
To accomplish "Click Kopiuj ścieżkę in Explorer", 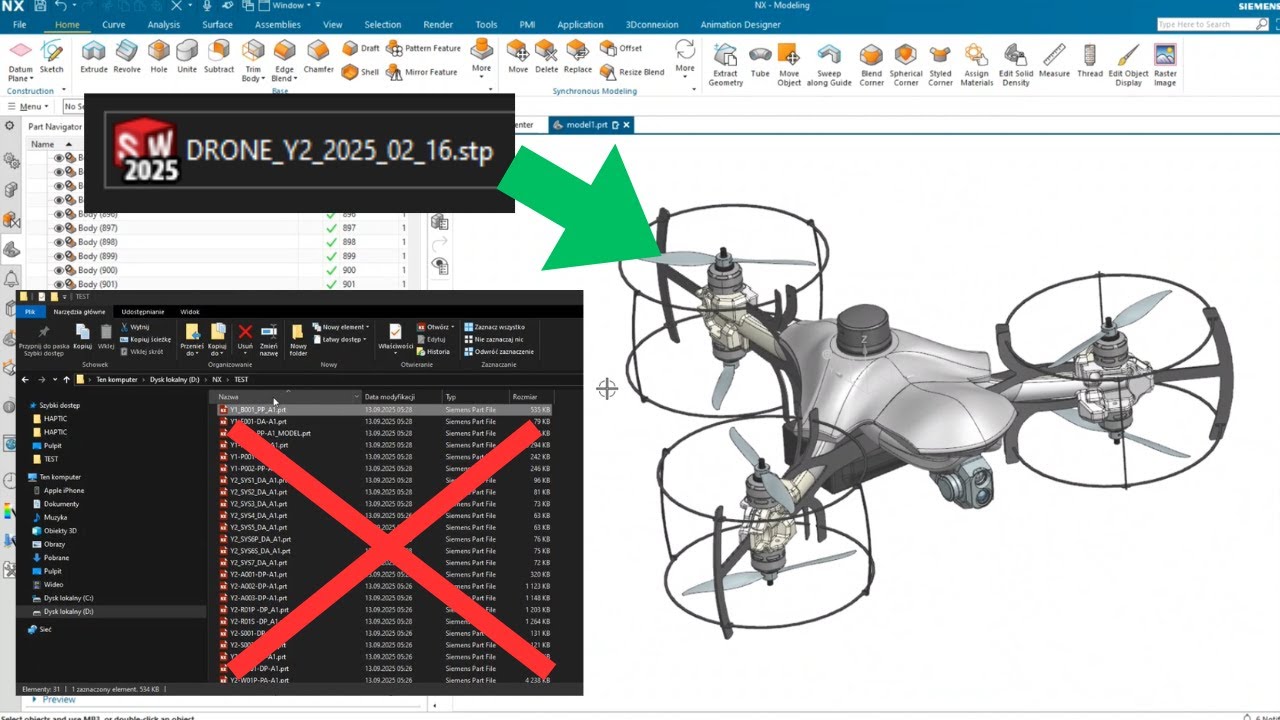I will 145,339.
